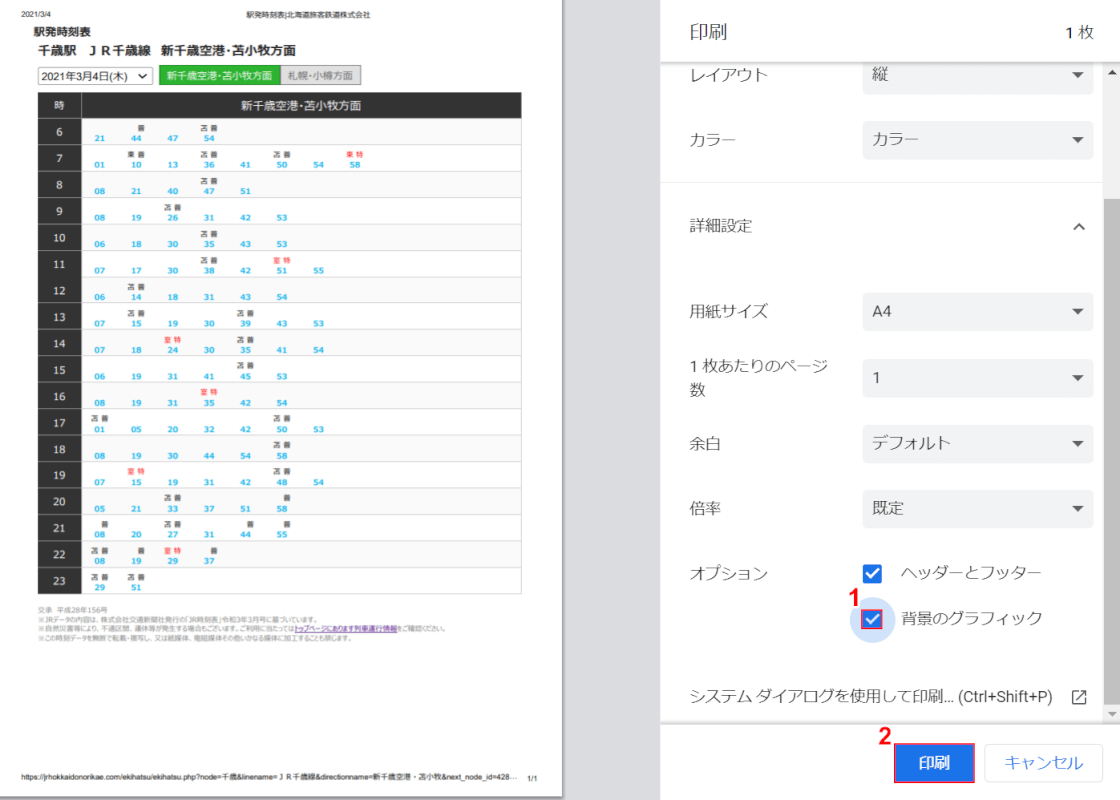Open the レイアウト dropdown
1120x800 pixels.
[977, 75]
